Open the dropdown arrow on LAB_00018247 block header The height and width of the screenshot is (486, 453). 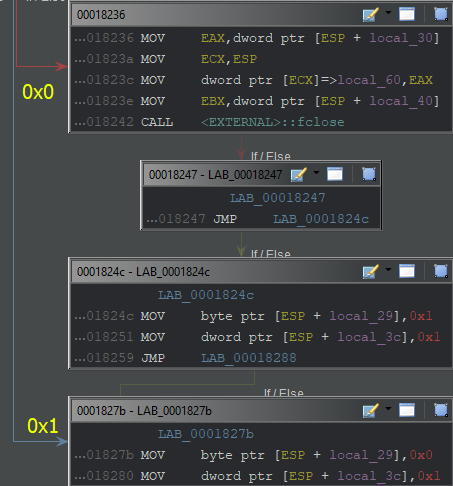coord(316,173)
